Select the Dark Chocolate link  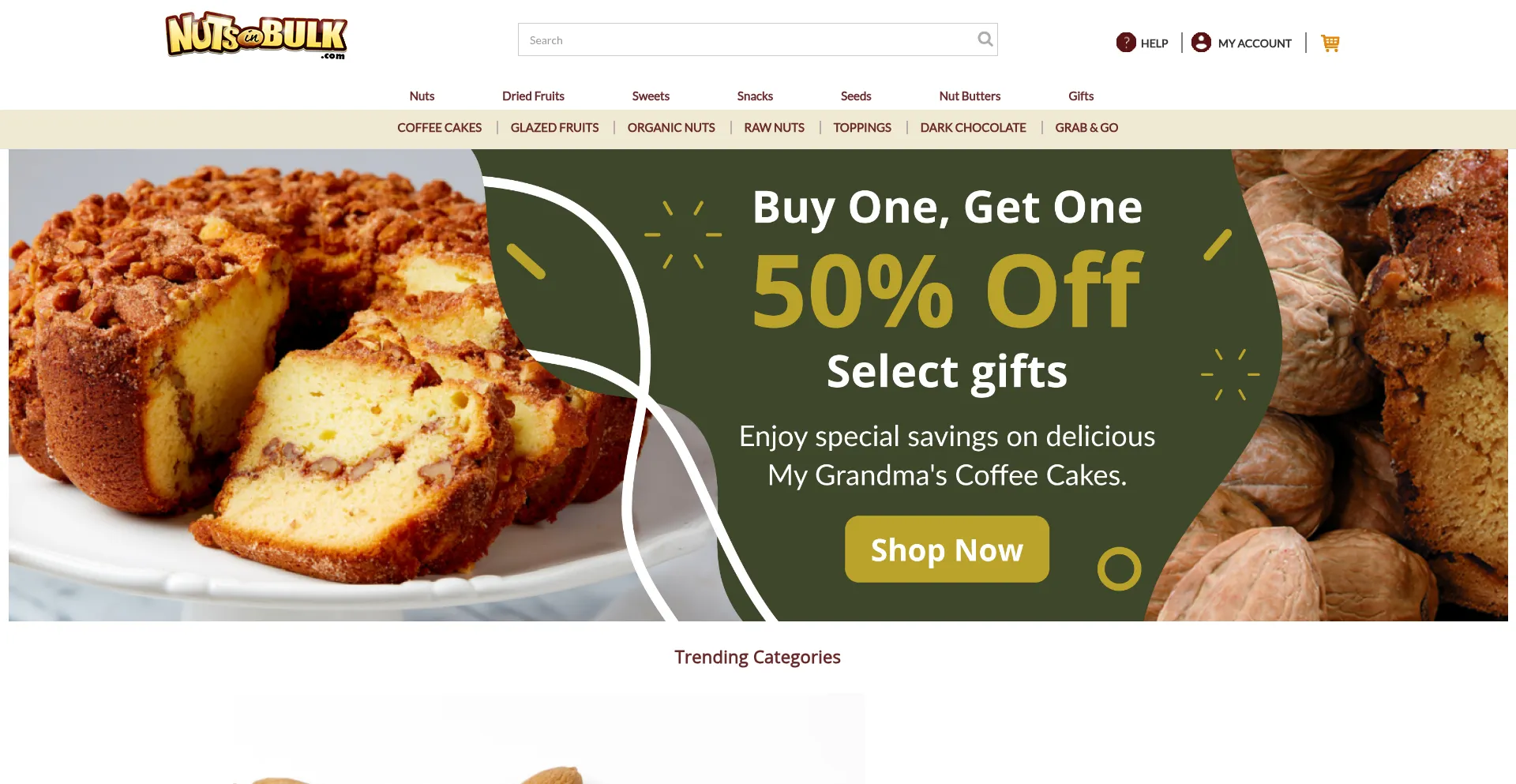(x=973, y=128)
